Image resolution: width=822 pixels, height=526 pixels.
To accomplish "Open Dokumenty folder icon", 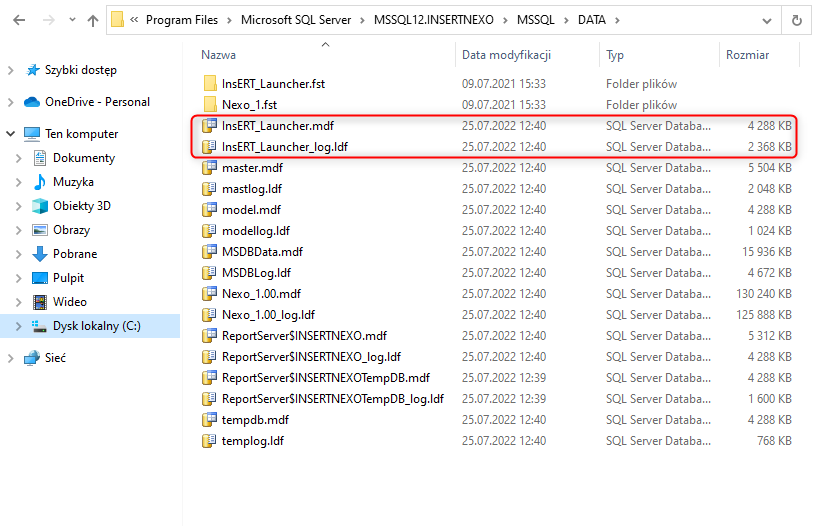I will point(40,158).
